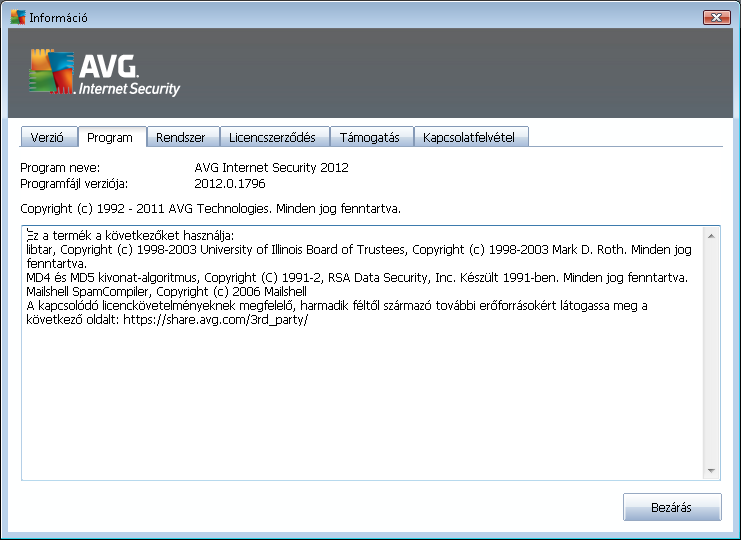Click the Információ window title text
741x540 pixels.
58,18
